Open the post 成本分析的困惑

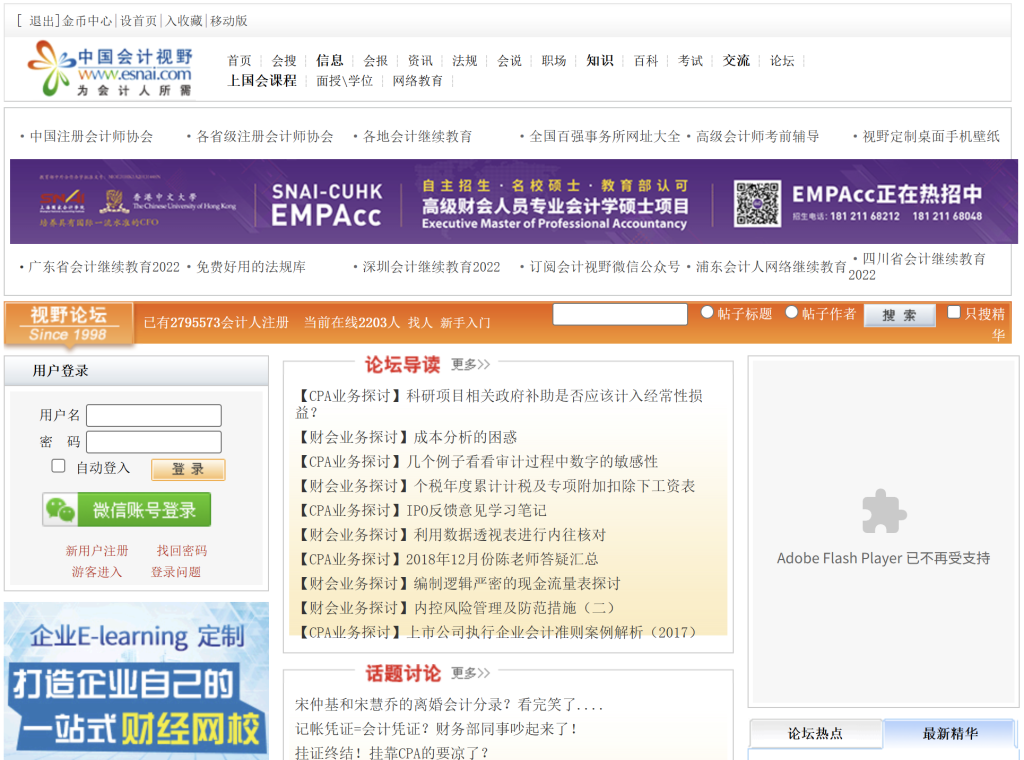point(465,437)
